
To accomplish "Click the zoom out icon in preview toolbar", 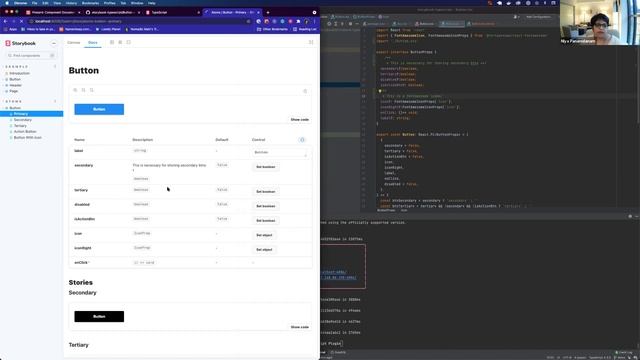I will coord(83,90).
